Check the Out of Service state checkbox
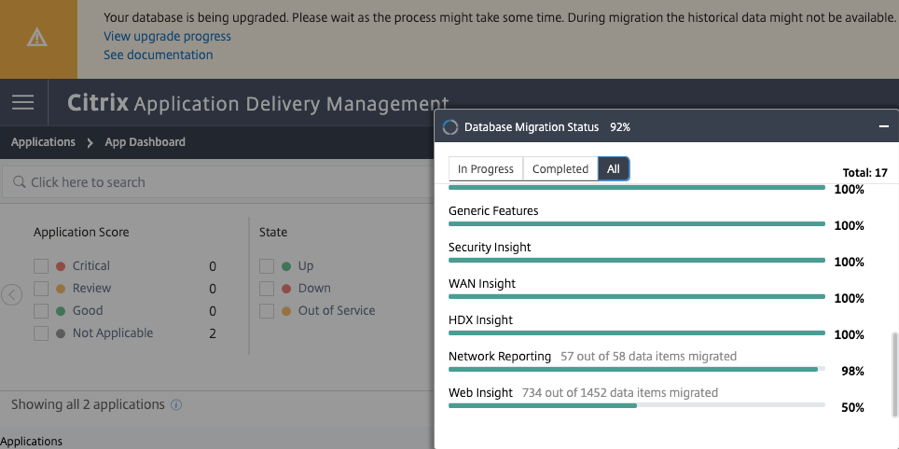 267,311
